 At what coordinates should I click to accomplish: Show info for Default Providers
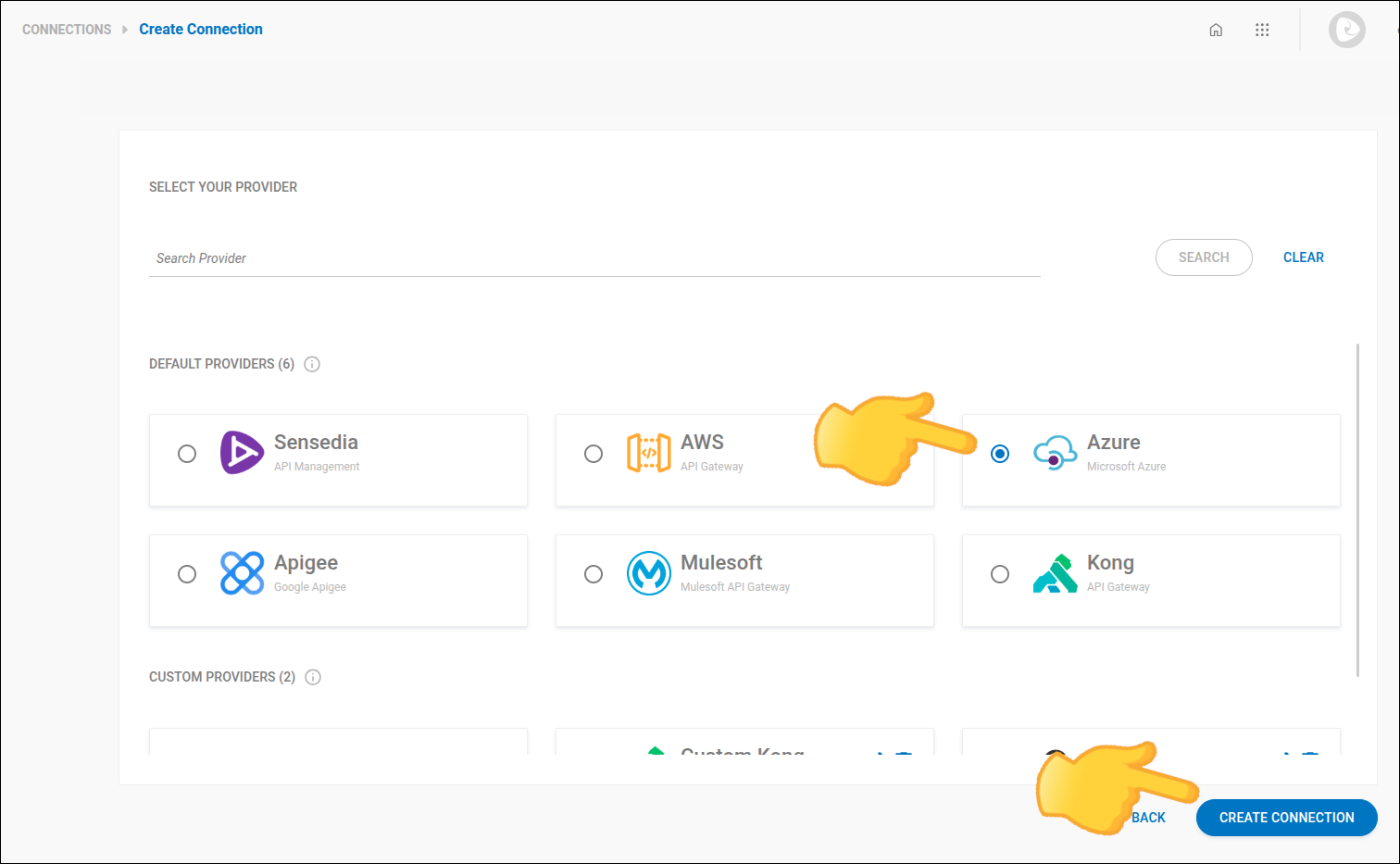point(312,364)
